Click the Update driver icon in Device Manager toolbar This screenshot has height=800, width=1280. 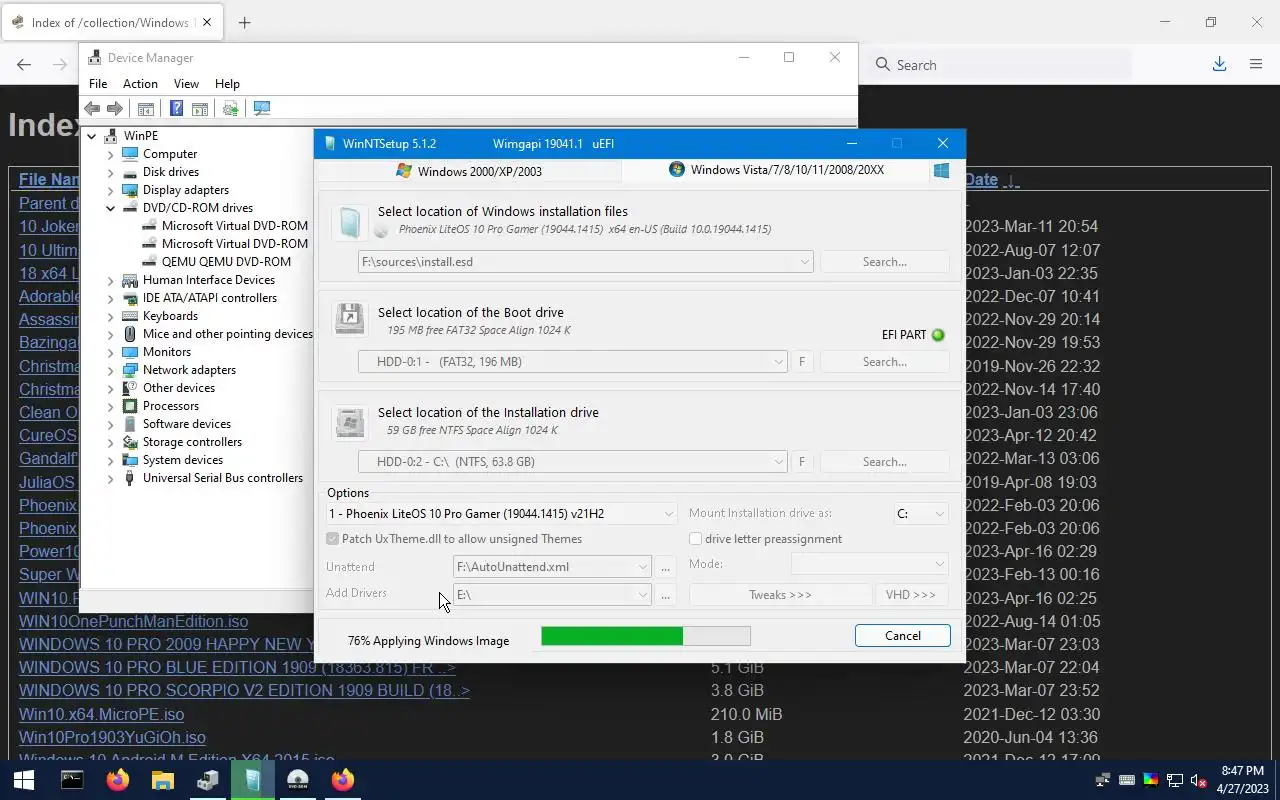pyautogui.click(x=230, y=108)
